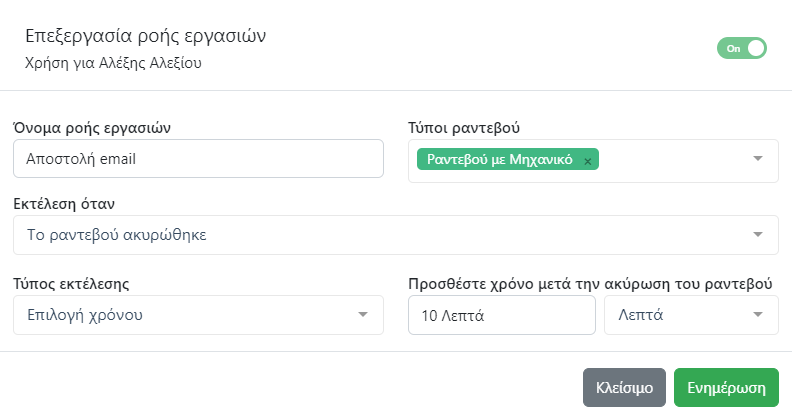Click the Εκτέλεση όταν label
Viewport: 792px width, 419px height.
65,204
